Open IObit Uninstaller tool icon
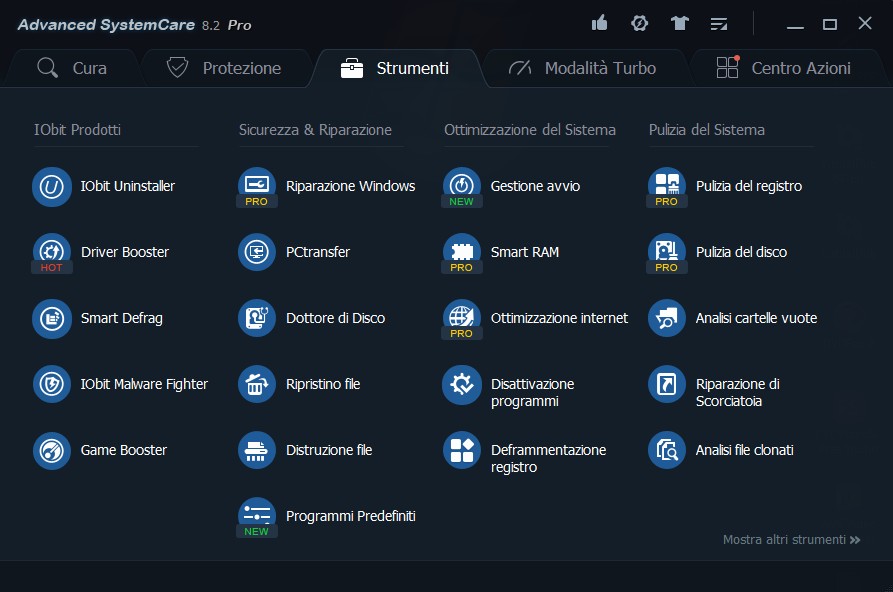Viewport: 893px width, 592px height. click(52, 186)
